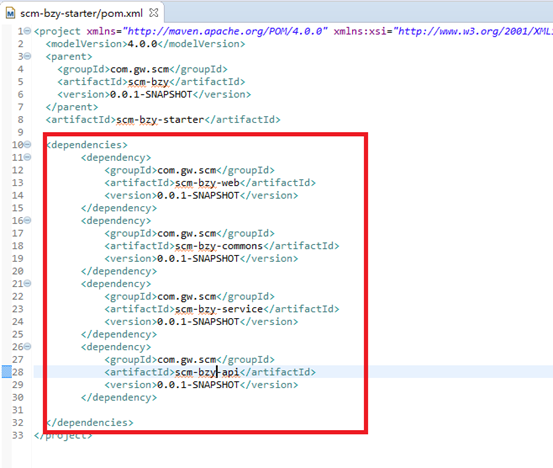Click the modelVersion value 4.0.0

(142, 44)
